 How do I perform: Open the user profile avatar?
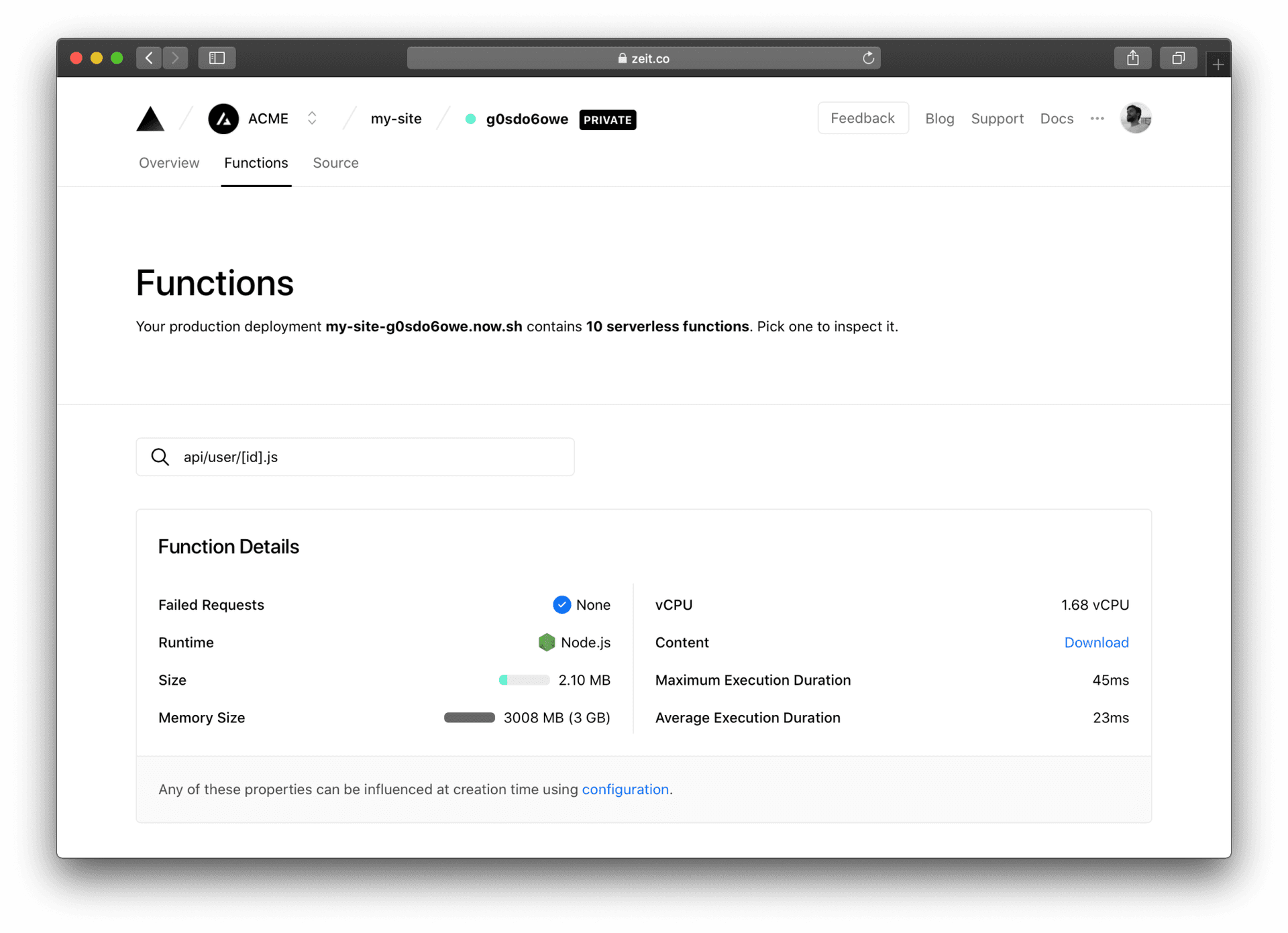(x=1135, y=119)
